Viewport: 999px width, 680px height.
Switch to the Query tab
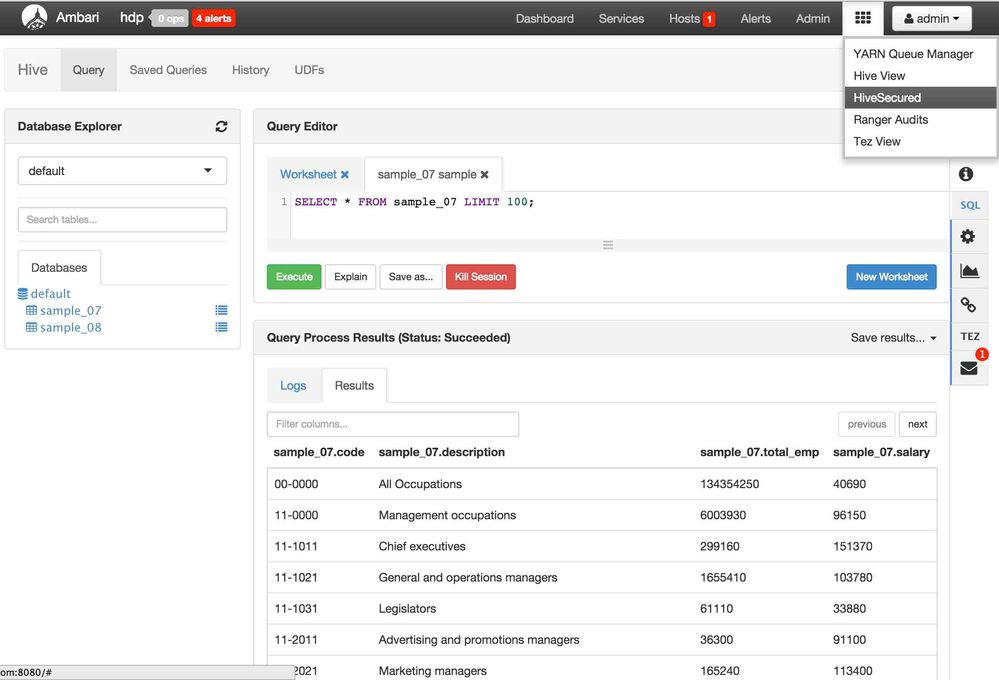(x=89, y=70)
